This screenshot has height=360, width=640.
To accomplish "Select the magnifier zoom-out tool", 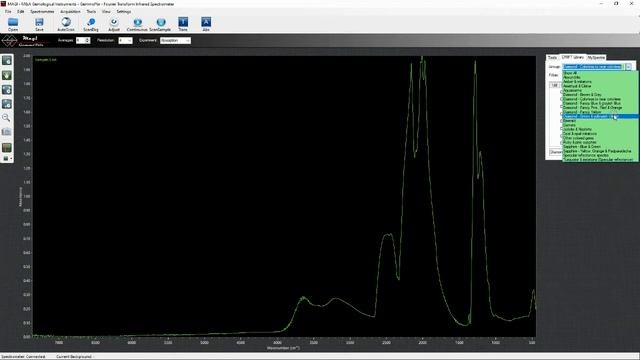I will 7,118.
